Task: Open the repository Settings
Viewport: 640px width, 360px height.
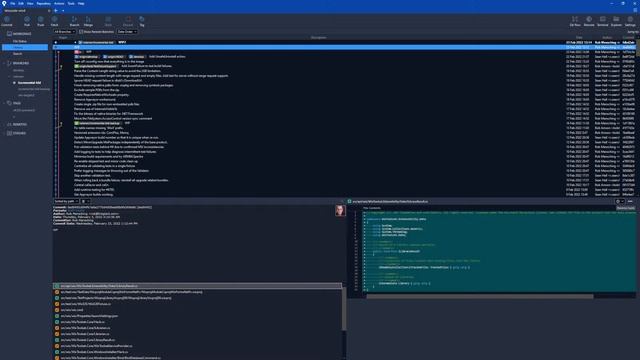Action: pyautogui.click(x=630, y=21)
